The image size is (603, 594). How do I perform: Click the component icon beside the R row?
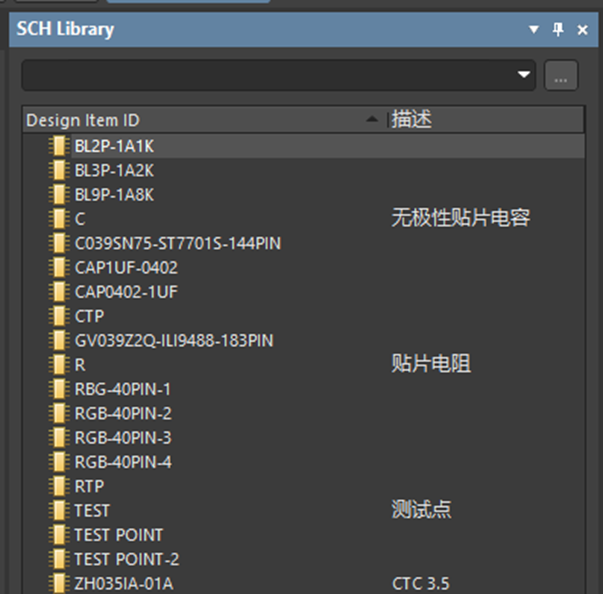[59, 364]
